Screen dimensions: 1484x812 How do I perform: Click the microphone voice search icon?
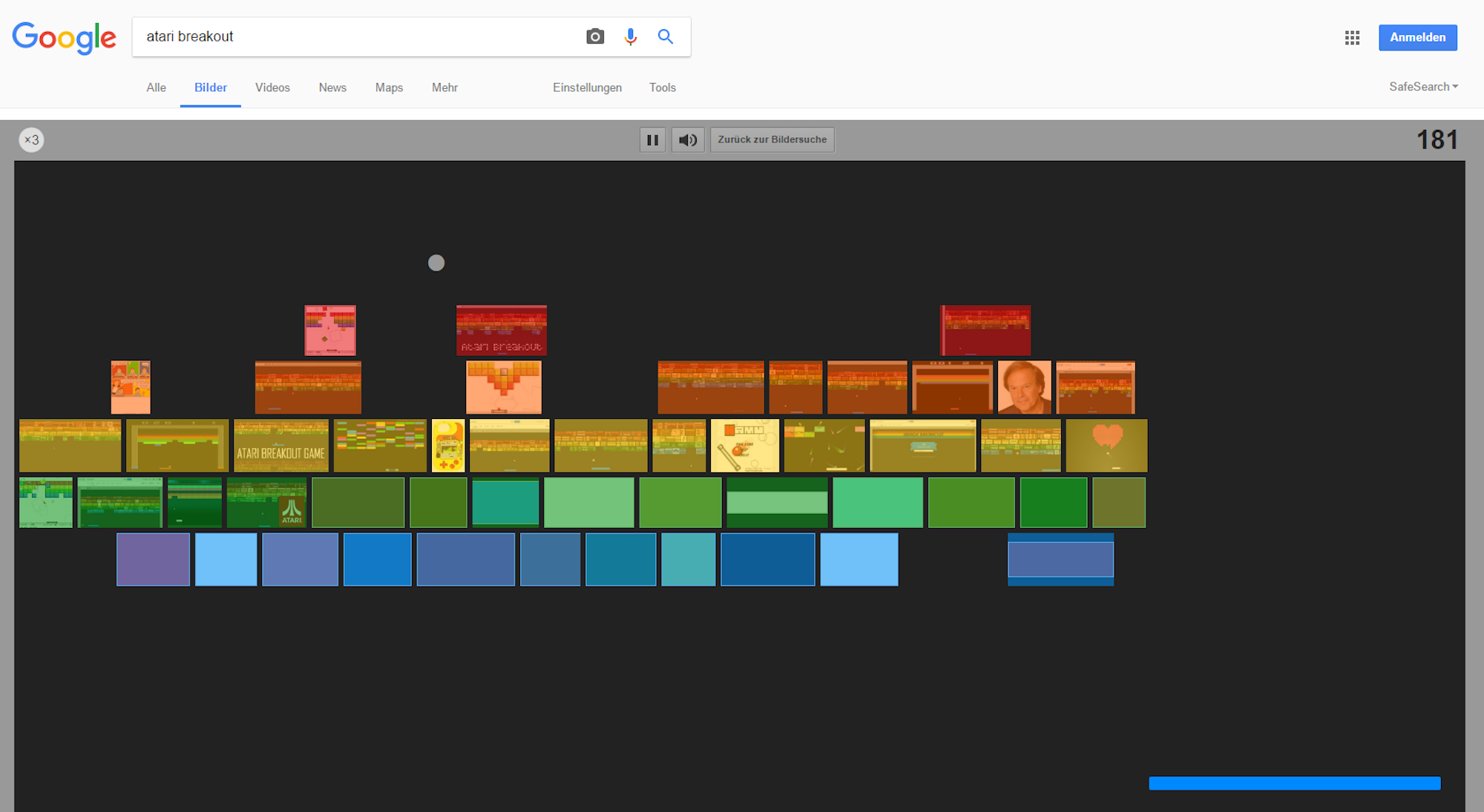click(631, 36)
